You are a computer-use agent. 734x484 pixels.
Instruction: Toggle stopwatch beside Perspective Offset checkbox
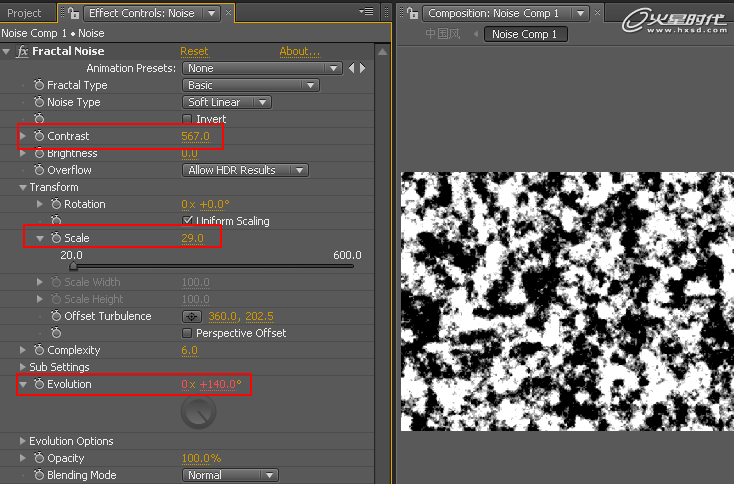56,333
